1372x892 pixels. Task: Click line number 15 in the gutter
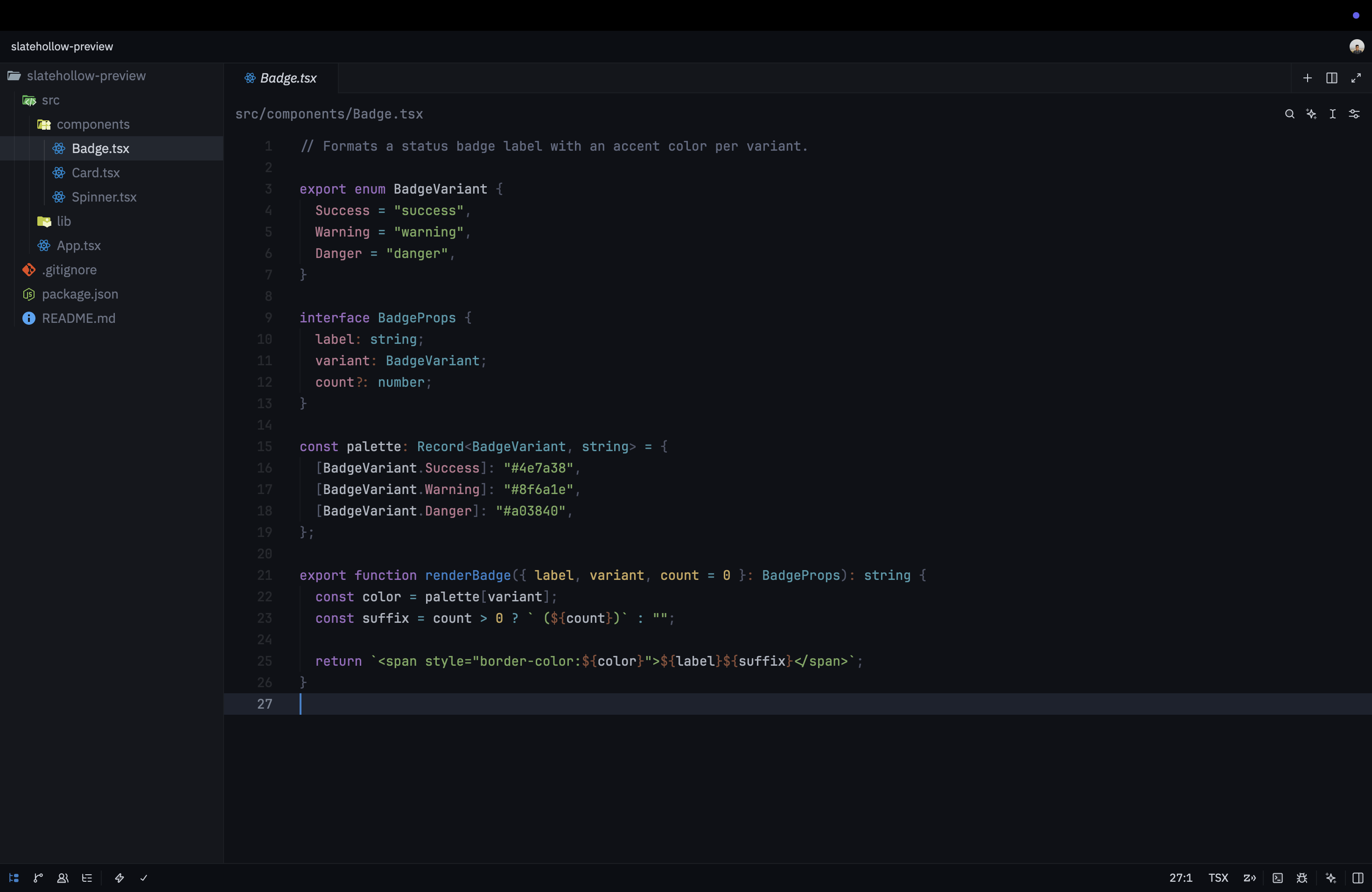[x=264, y=446]
